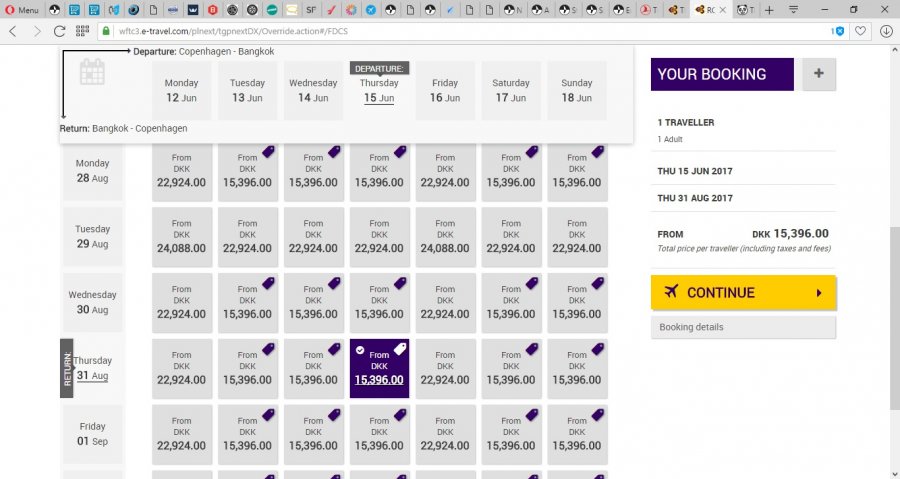
Task: Choose 18 Jun / 31 Aug fare 15,396.00
Action: coord(577,368)
